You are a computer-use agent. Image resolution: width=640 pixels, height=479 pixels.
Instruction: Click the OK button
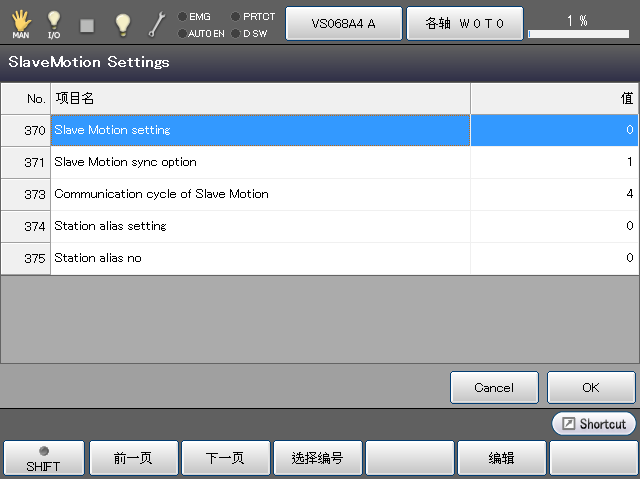[590, 387]
